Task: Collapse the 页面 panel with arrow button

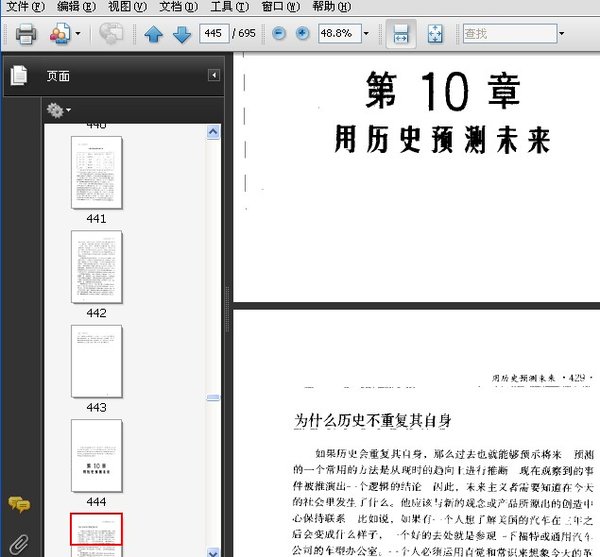Action: point(214,75)
